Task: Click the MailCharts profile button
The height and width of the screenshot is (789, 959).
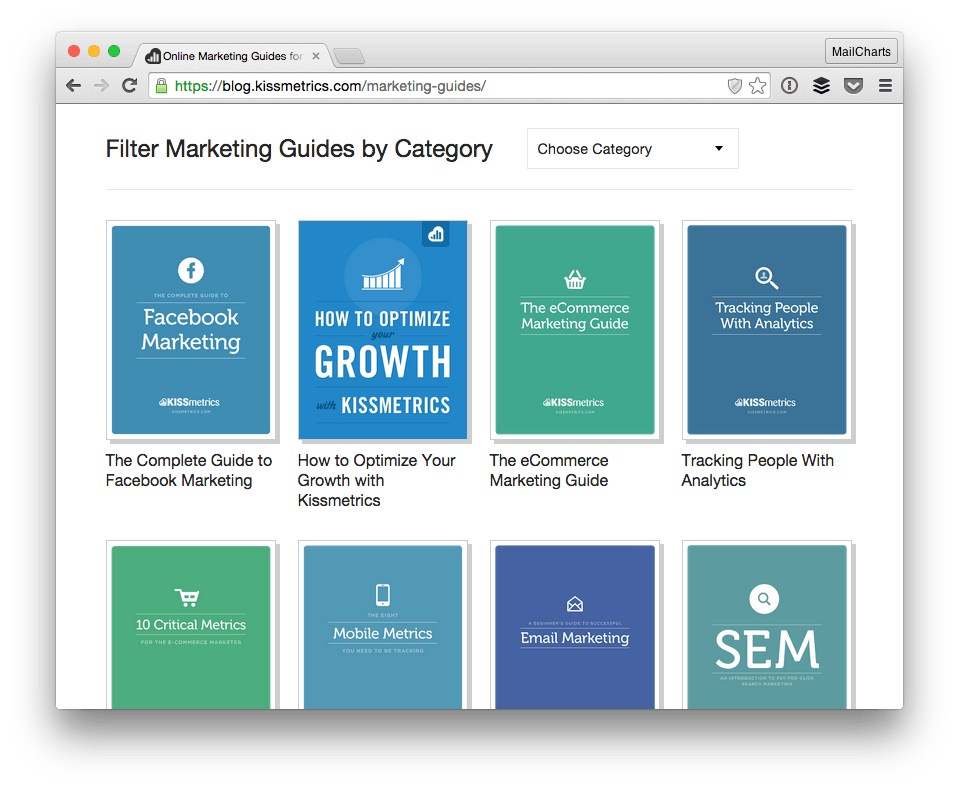Action: click(861, 51)
